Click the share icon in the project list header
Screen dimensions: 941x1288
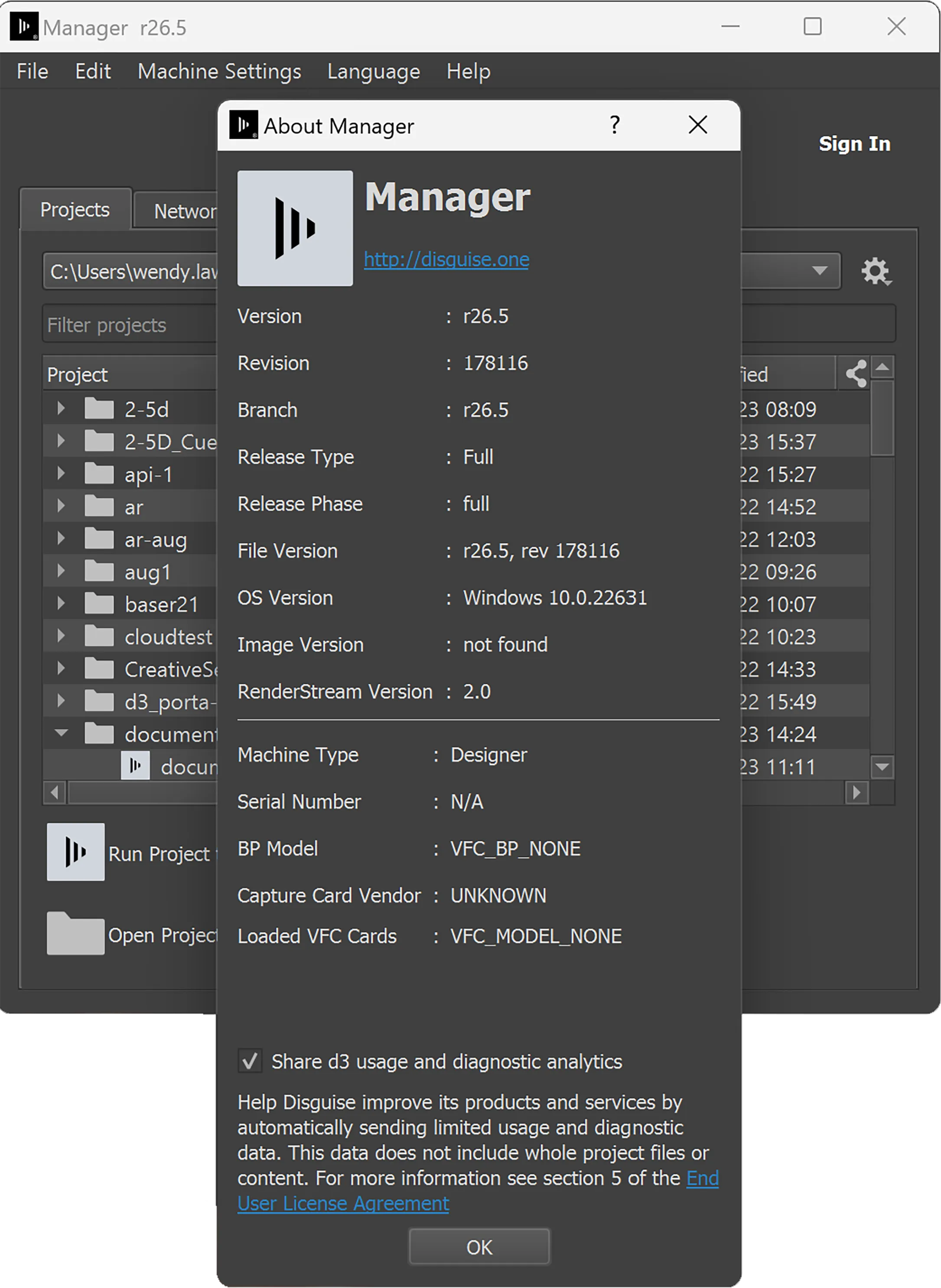[856, 373]
